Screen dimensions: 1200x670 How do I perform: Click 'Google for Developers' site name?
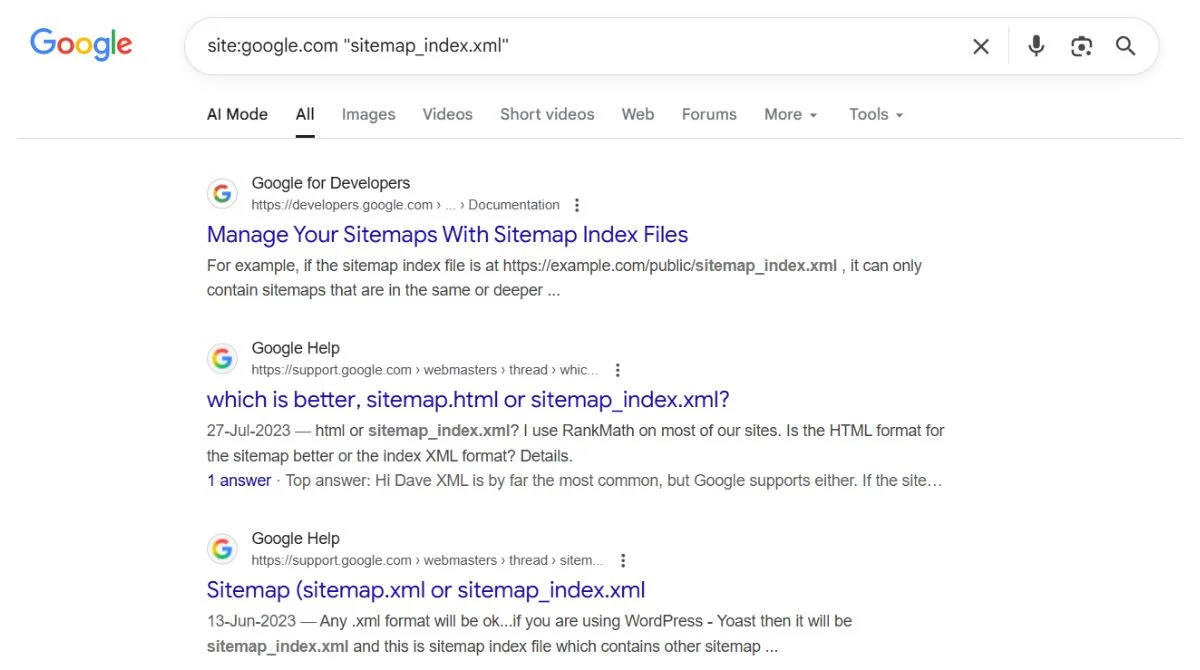(331, 183)
